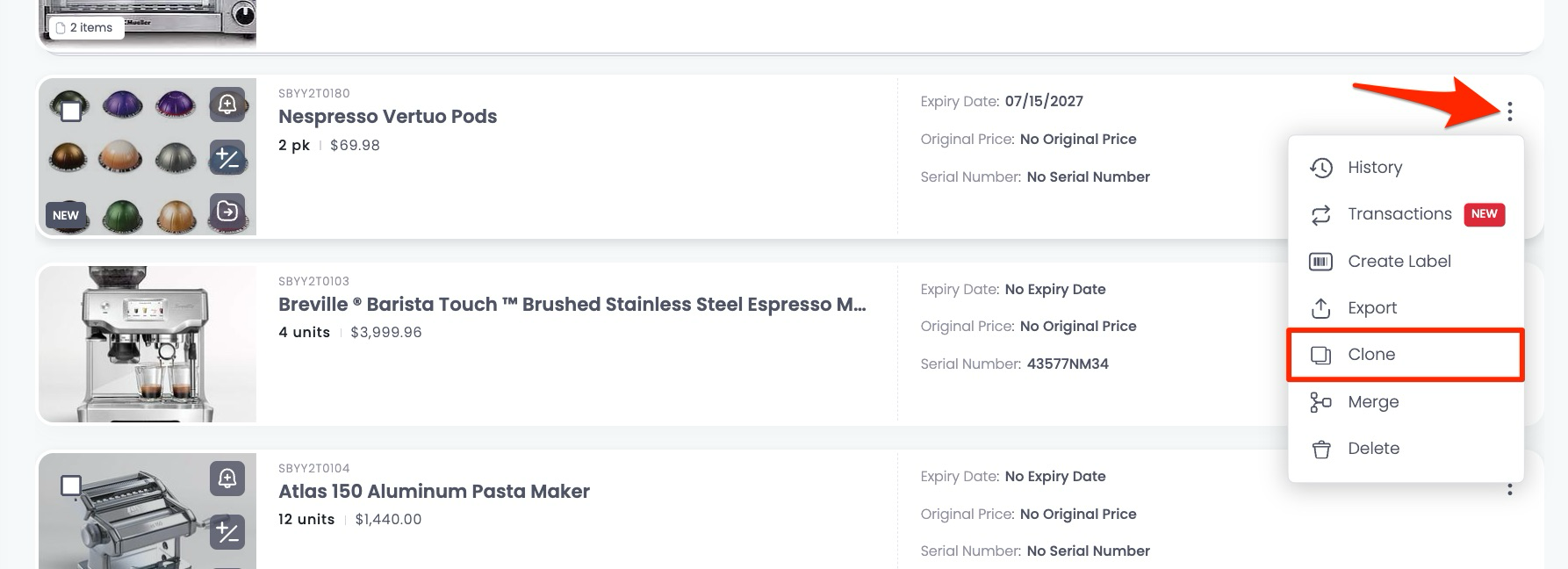
Task: Click the alert bell icon on Nespresso pods
Action: 227,105
